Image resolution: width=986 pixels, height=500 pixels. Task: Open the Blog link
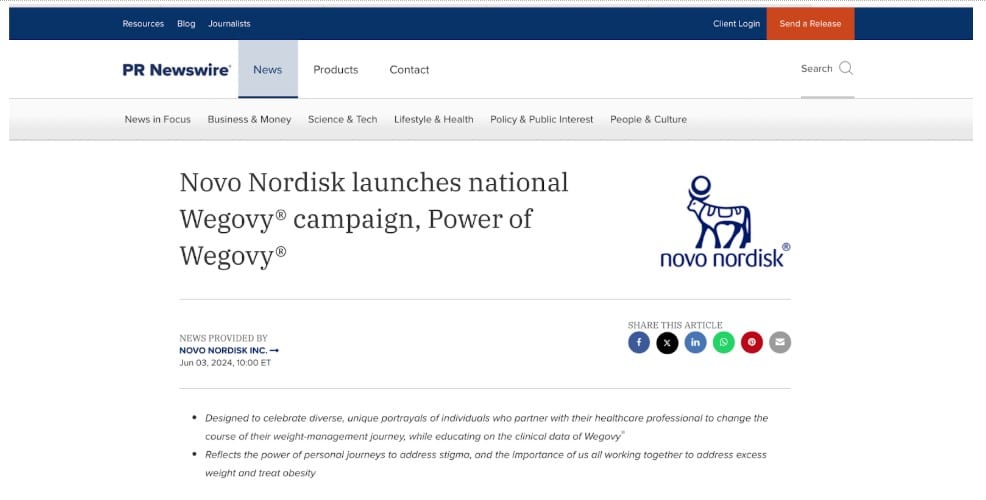(186, 24)
